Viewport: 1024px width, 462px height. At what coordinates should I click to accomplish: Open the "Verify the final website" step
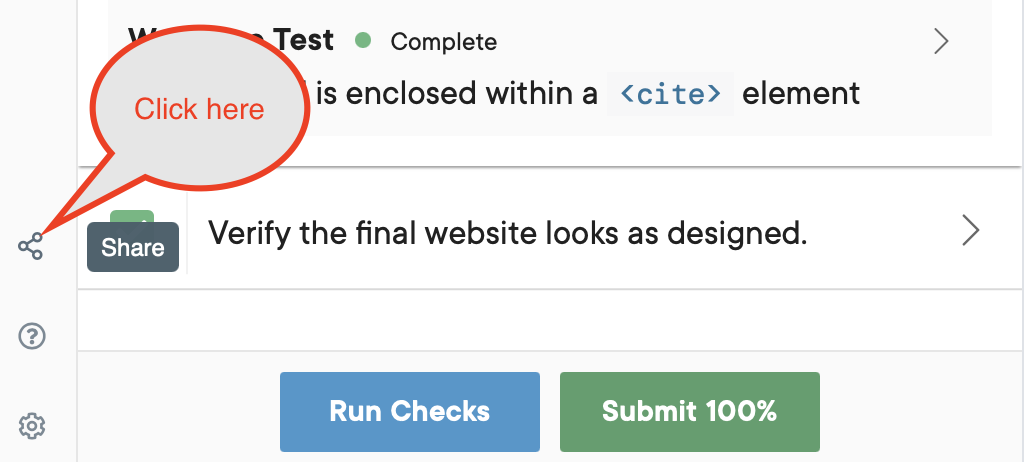point(506,233)
